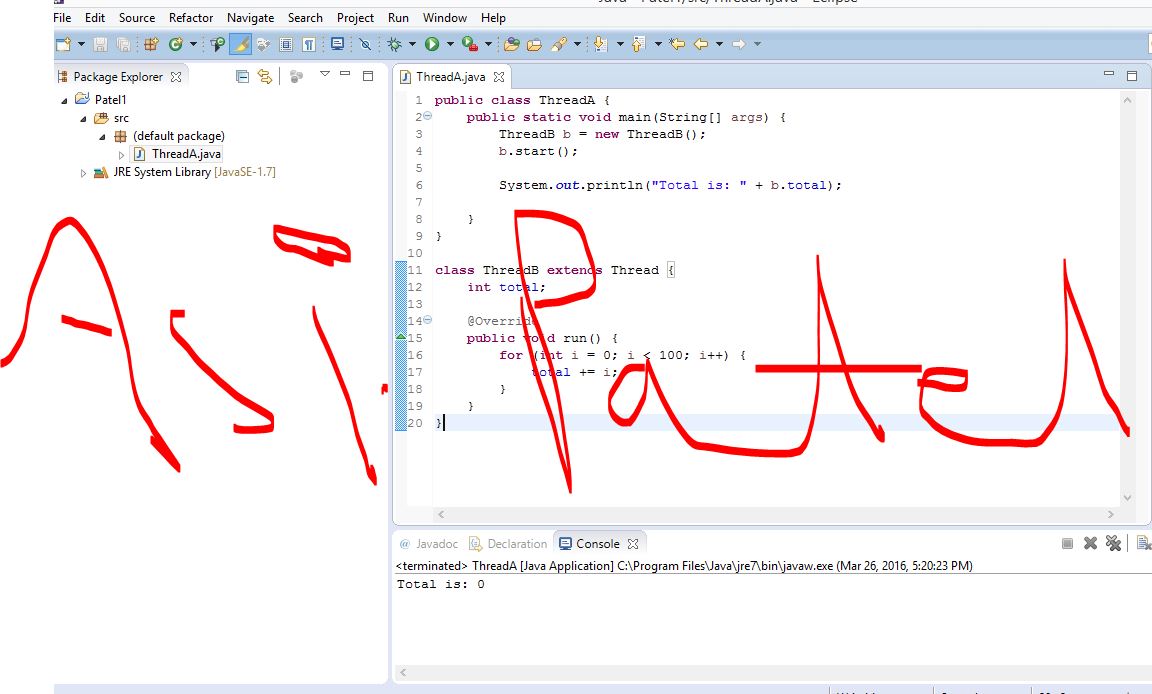
Task: Click the New Java Package icon
Action: [151, 45]
